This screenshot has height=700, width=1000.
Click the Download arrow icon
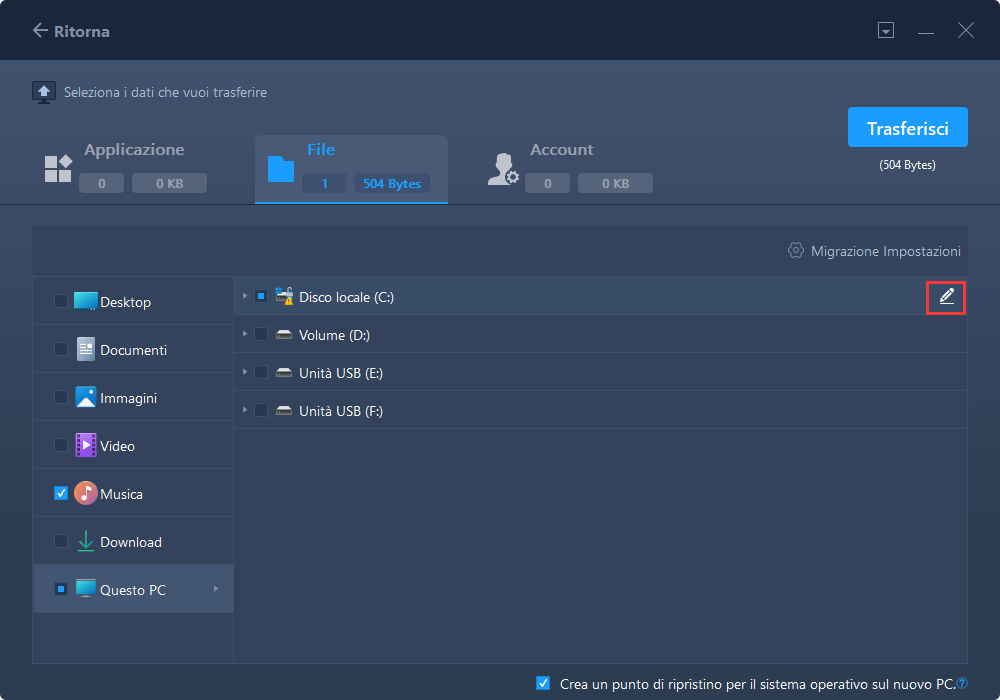pyautogui.click(x=85, y=541)
